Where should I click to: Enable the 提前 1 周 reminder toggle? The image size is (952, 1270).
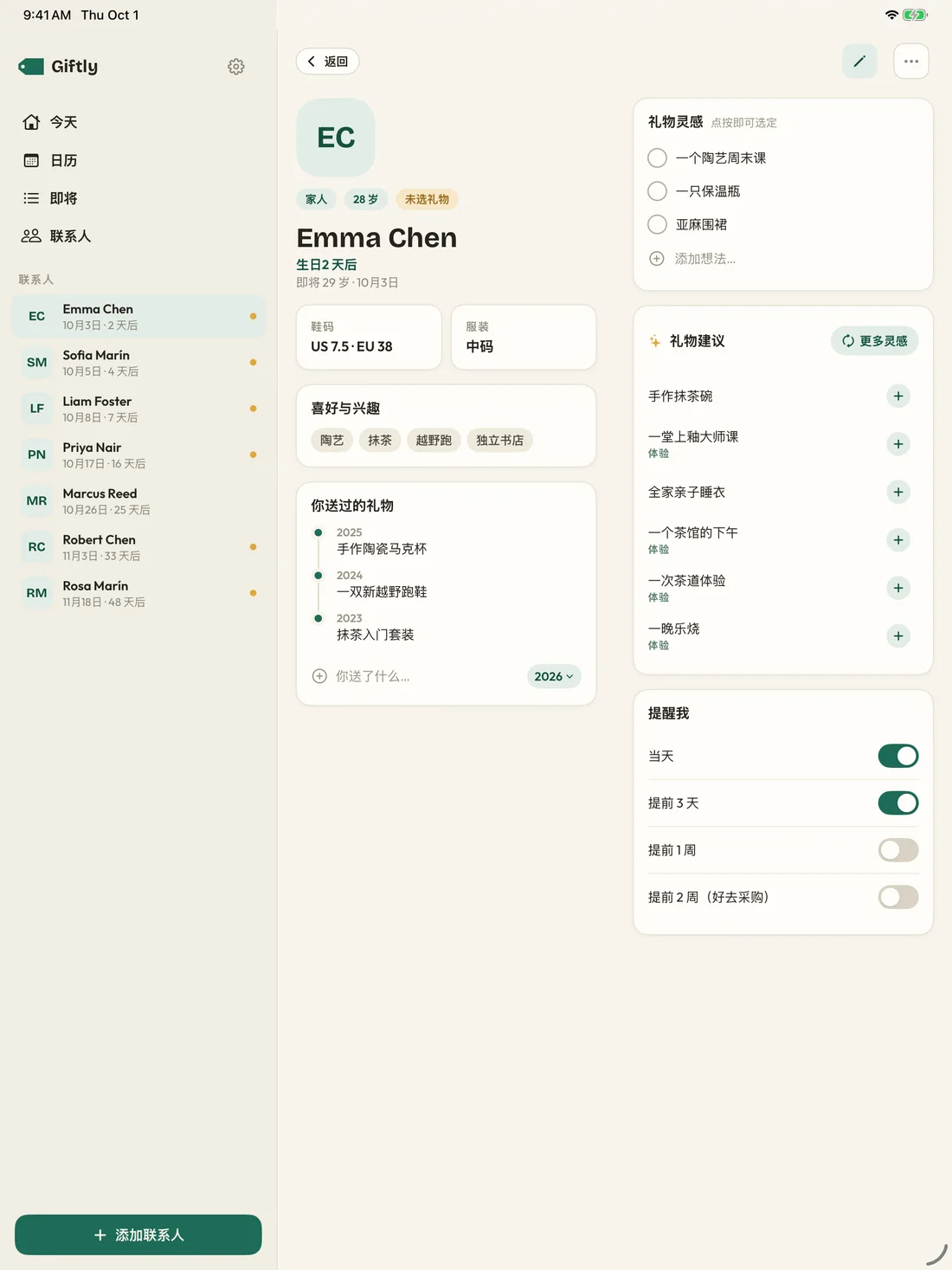(x=898, y=850)
